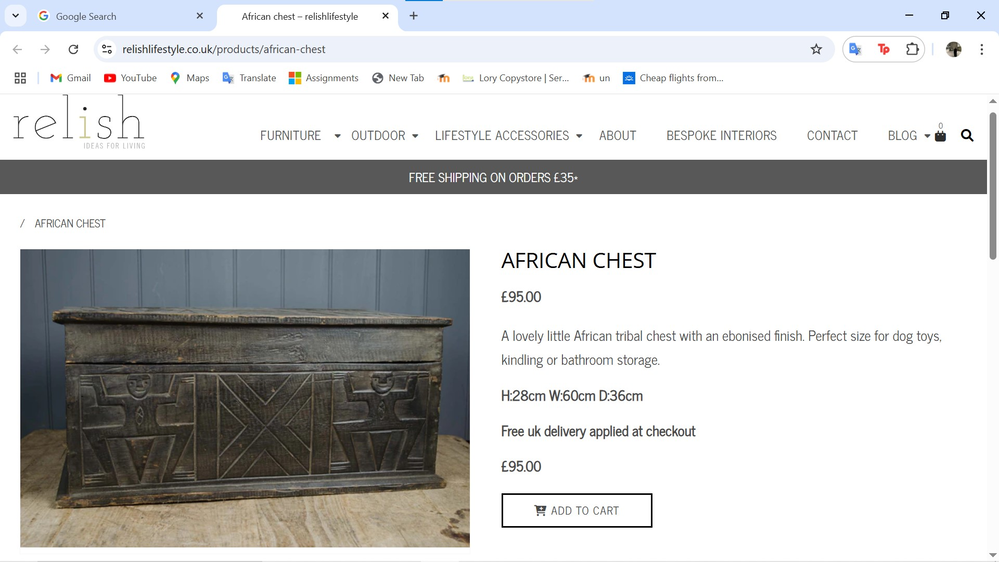This screenshot has width=999, height=562.
Task: Click the relish logo
Action: tap(79, 122)
